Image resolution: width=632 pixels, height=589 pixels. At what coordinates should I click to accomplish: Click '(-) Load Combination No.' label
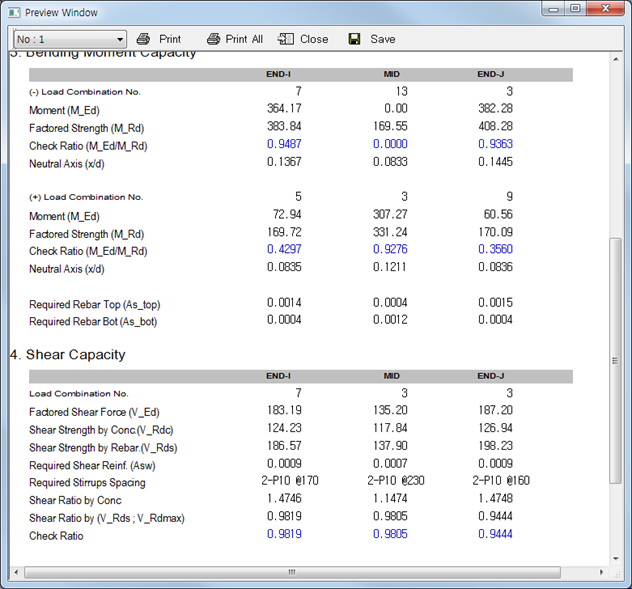point(85,92)
